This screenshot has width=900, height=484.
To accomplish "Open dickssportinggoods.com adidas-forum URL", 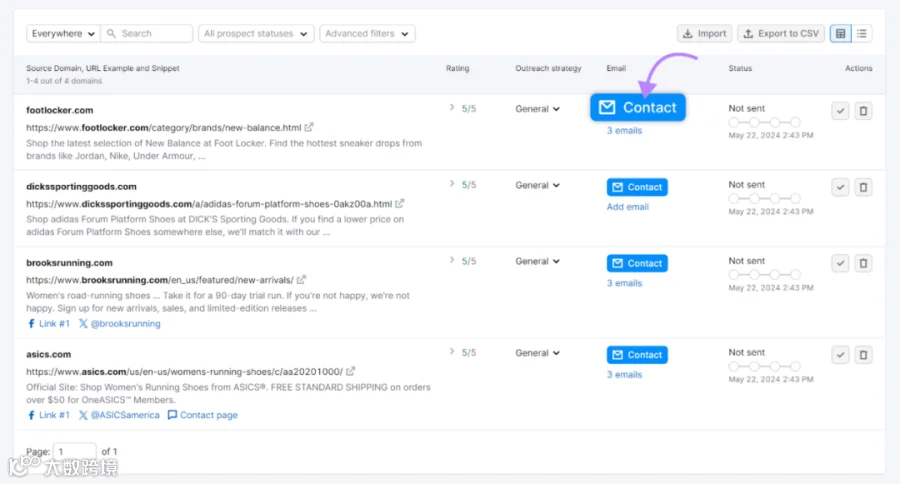I will coord(209,204).
